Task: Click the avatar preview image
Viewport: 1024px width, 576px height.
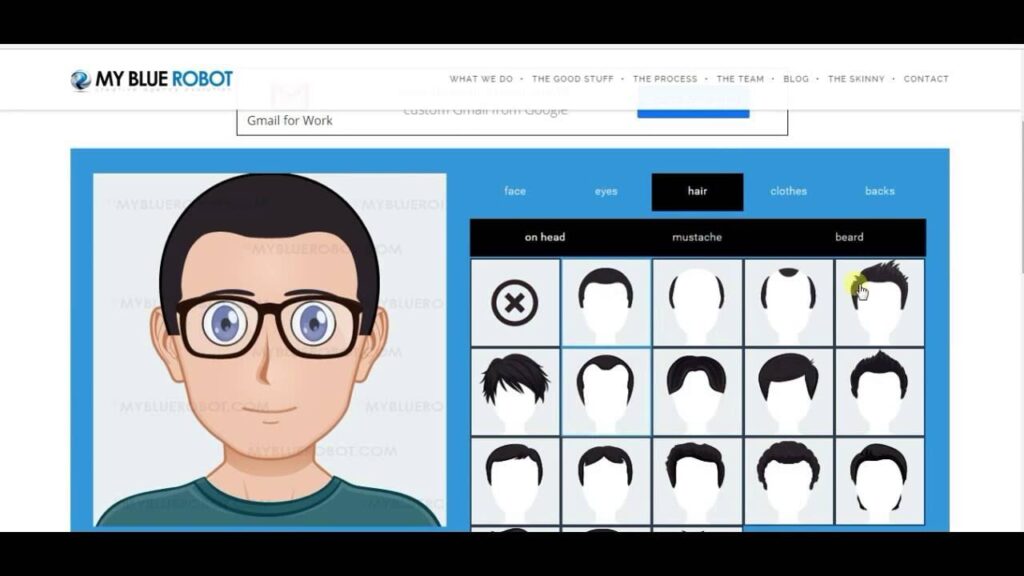Action: point(270,350)
